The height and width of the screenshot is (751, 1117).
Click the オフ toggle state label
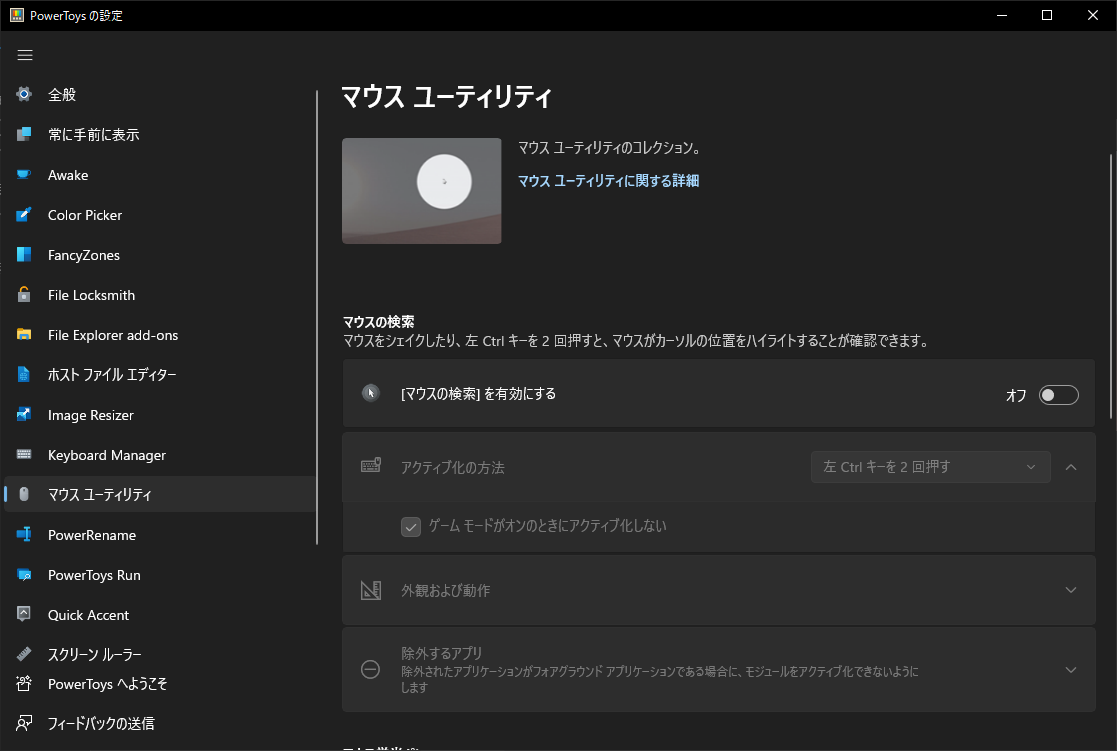click(x=1016, y=395)
